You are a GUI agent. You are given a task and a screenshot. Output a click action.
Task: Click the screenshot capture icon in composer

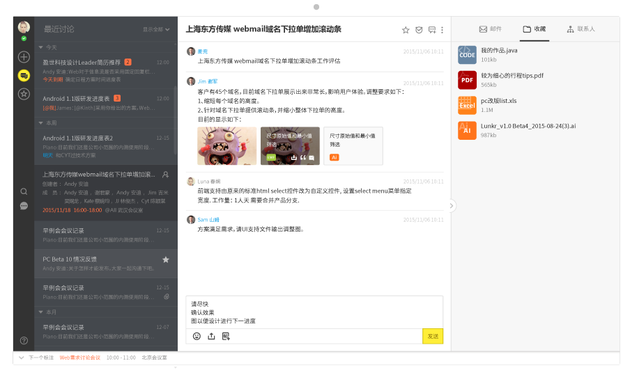226,336
